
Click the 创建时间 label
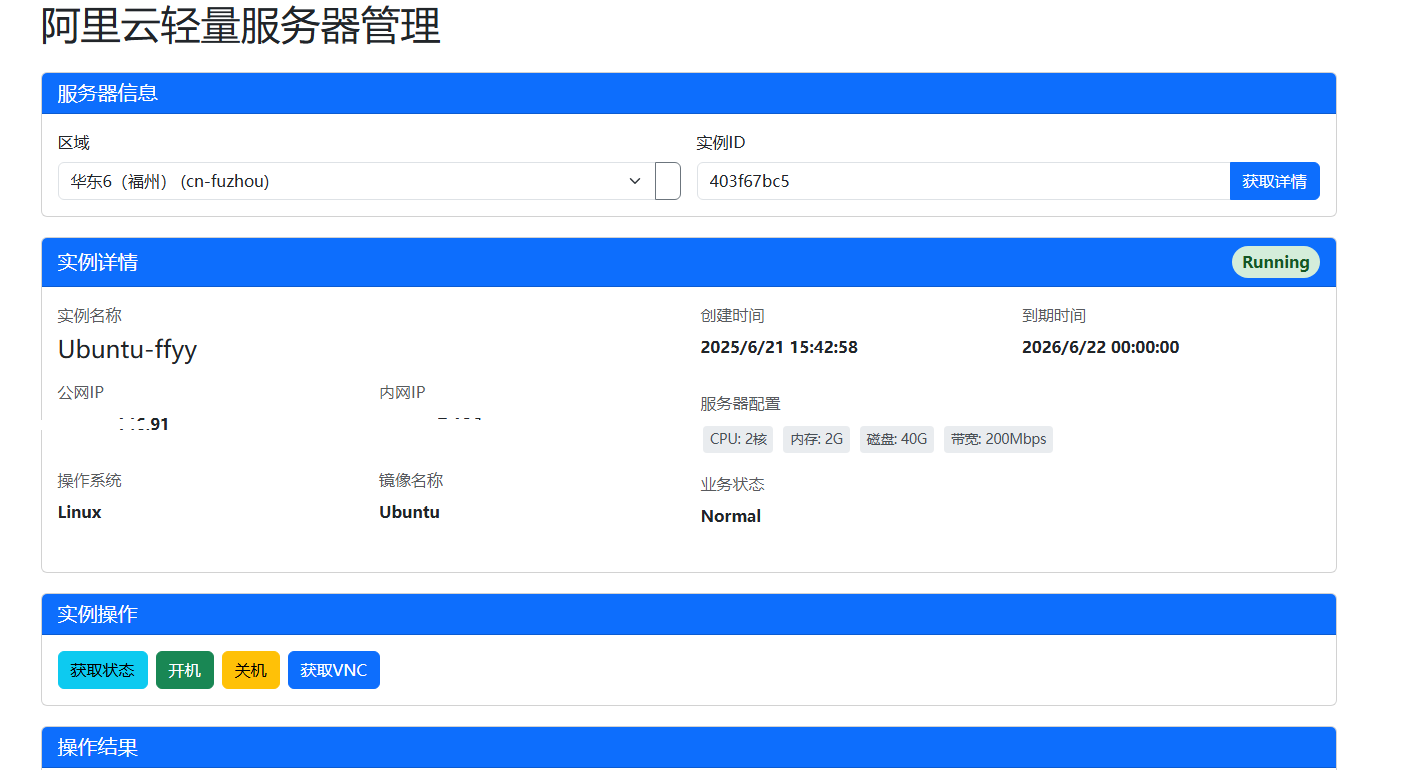click(733, 316)
